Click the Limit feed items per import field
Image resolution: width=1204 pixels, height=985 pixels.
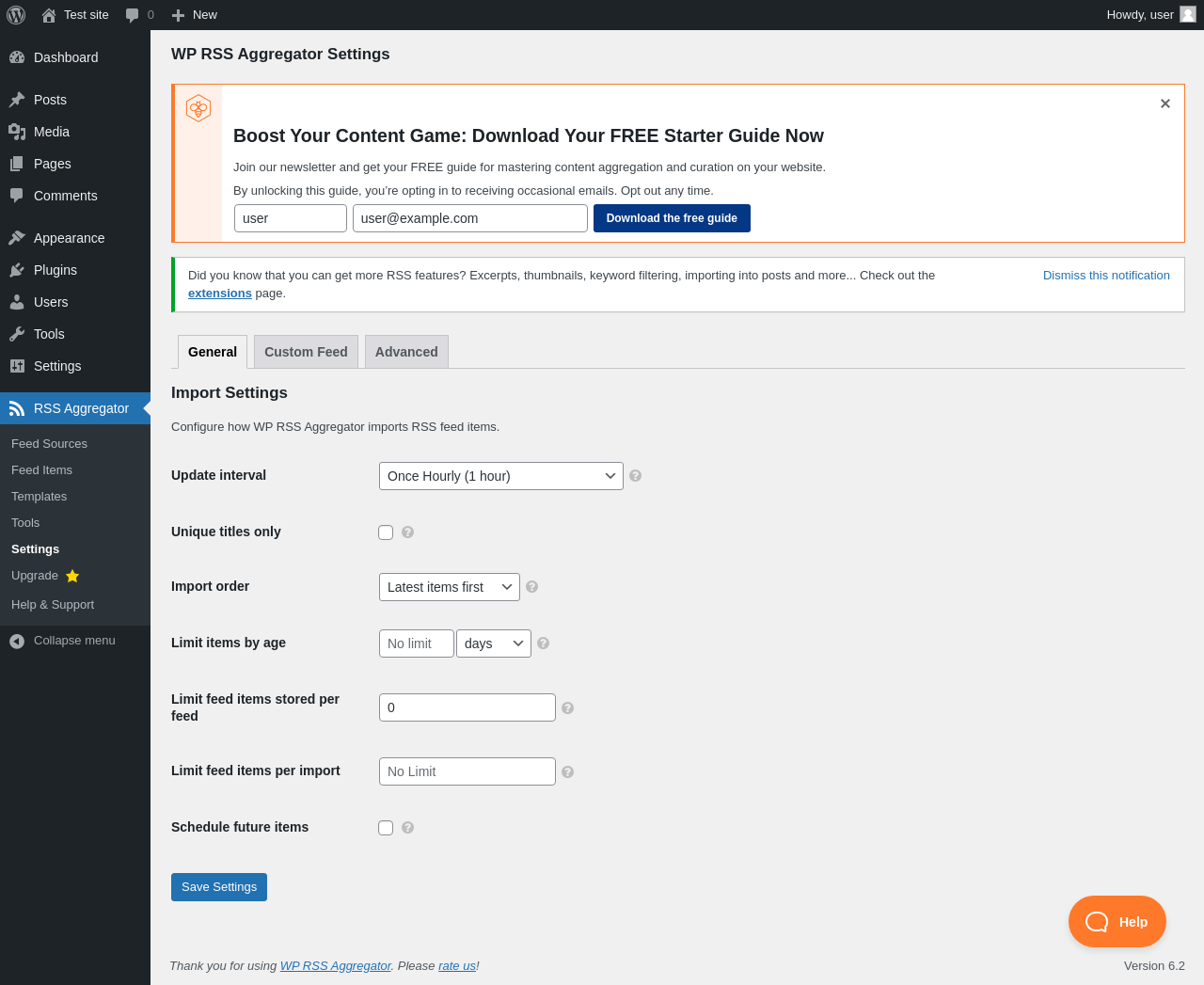pos(467,771)
